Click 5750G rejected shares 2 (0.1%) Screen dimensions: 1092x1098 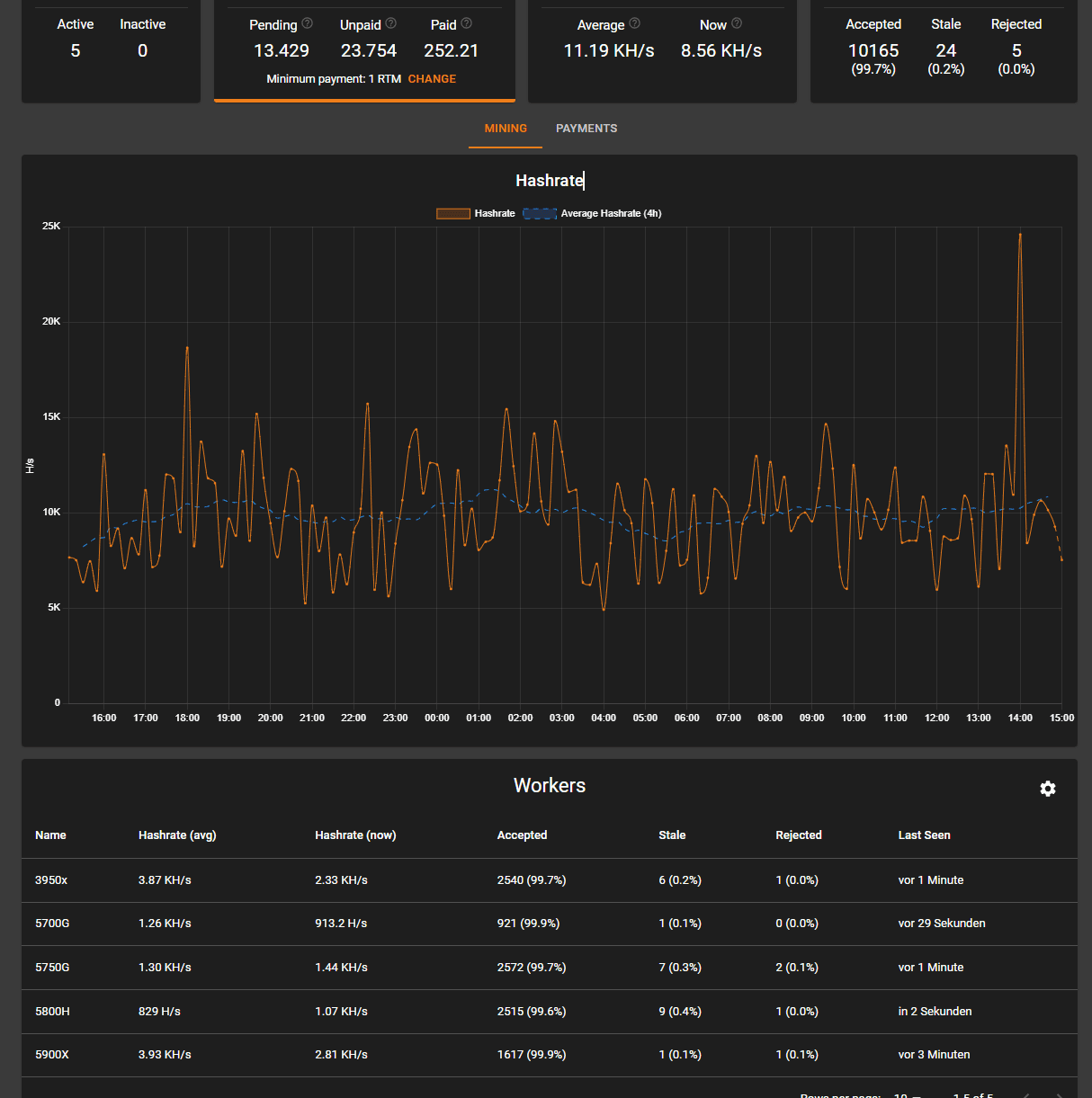pos(797,968)
